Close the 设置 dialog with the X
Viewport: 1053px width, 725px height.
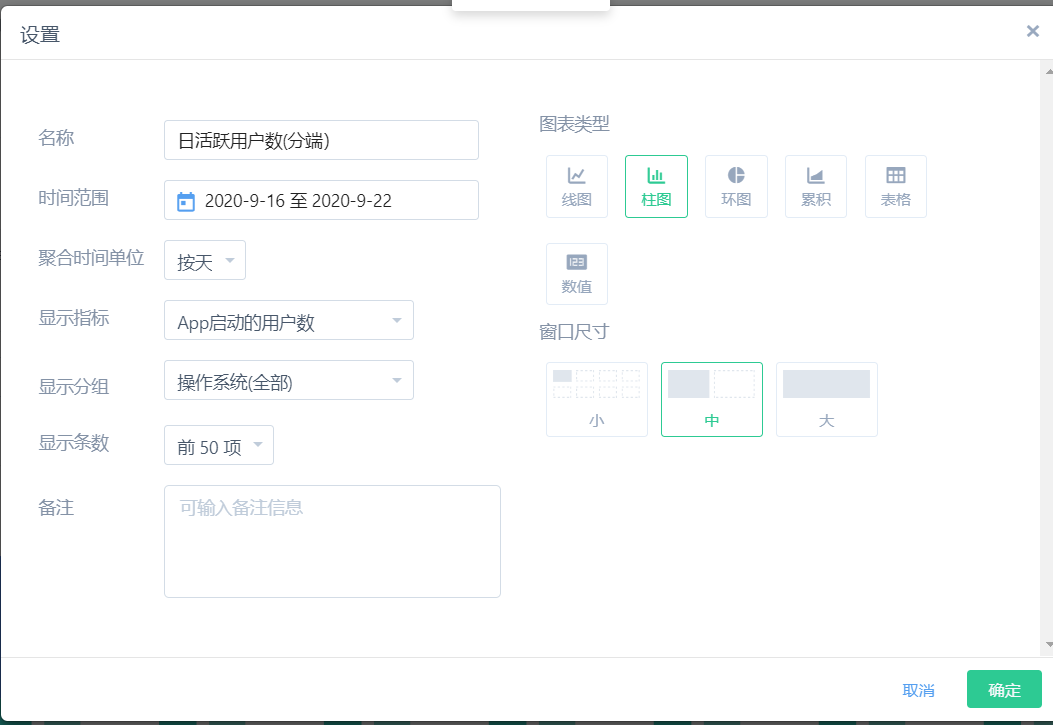pos(1033,31)
